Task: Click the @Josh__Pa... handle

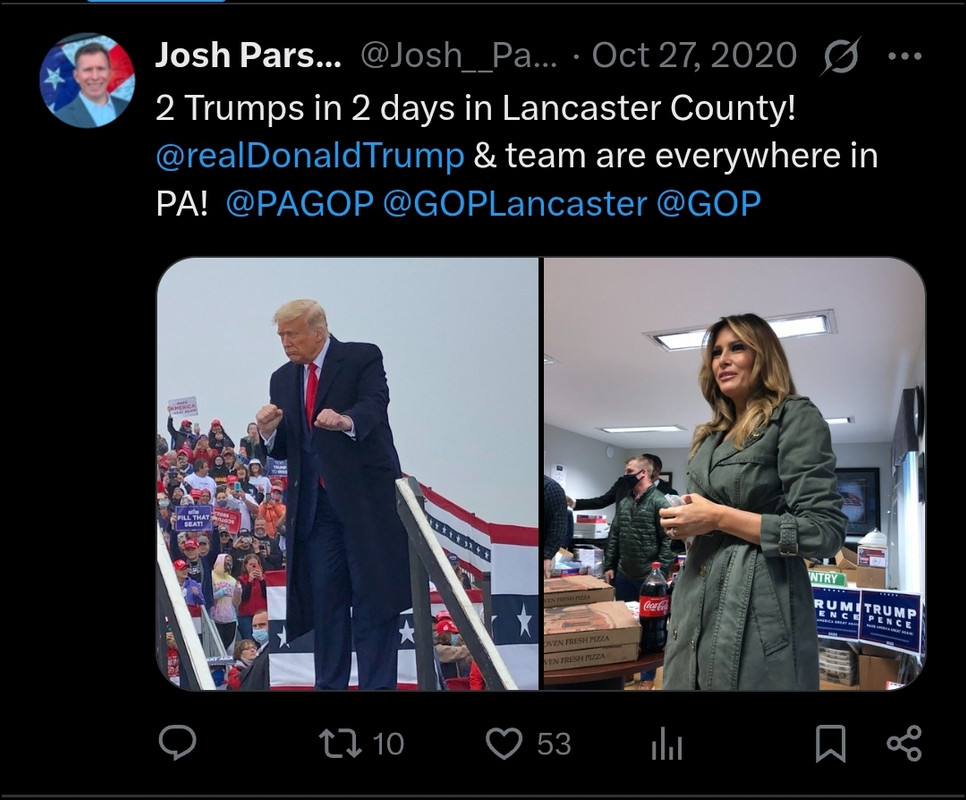Action: (459, 55)
